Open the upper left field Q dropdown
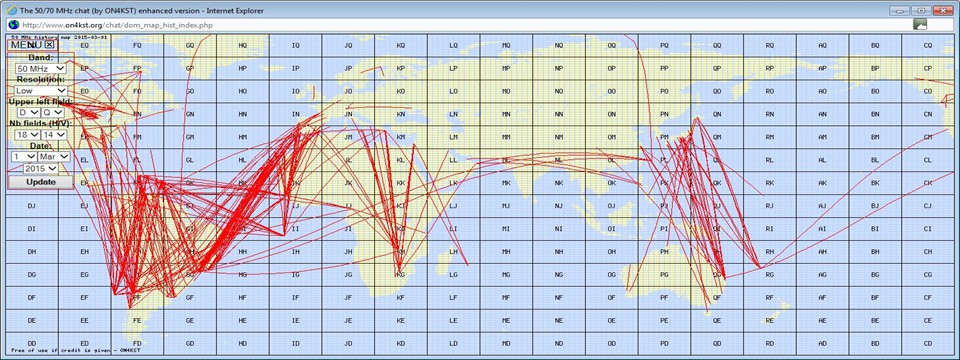Screen dimensions: 960x360 pos(53,113)
